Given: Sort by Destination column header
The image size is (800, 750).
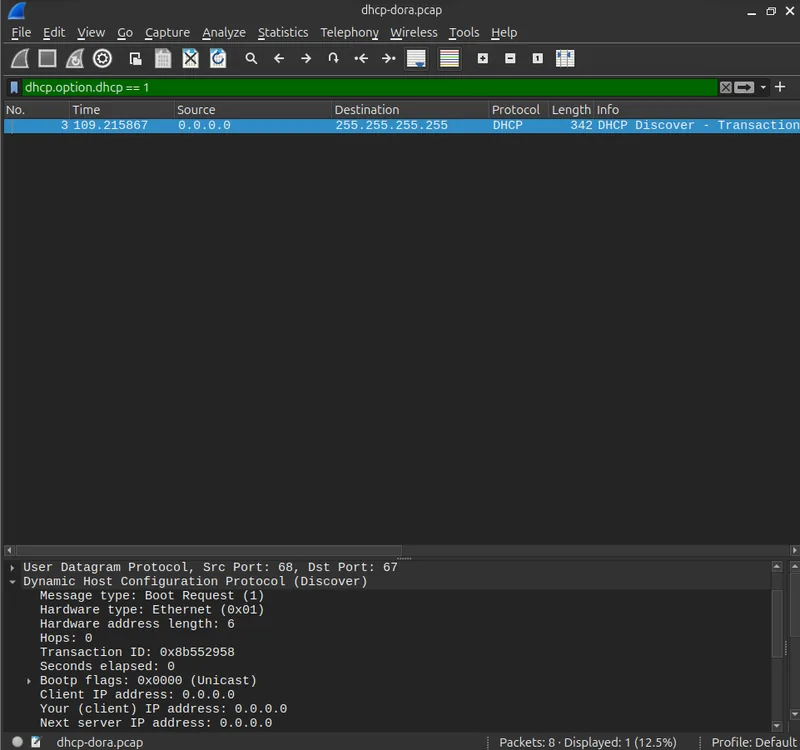Looking at the screenshot, I should click(410, 110).
